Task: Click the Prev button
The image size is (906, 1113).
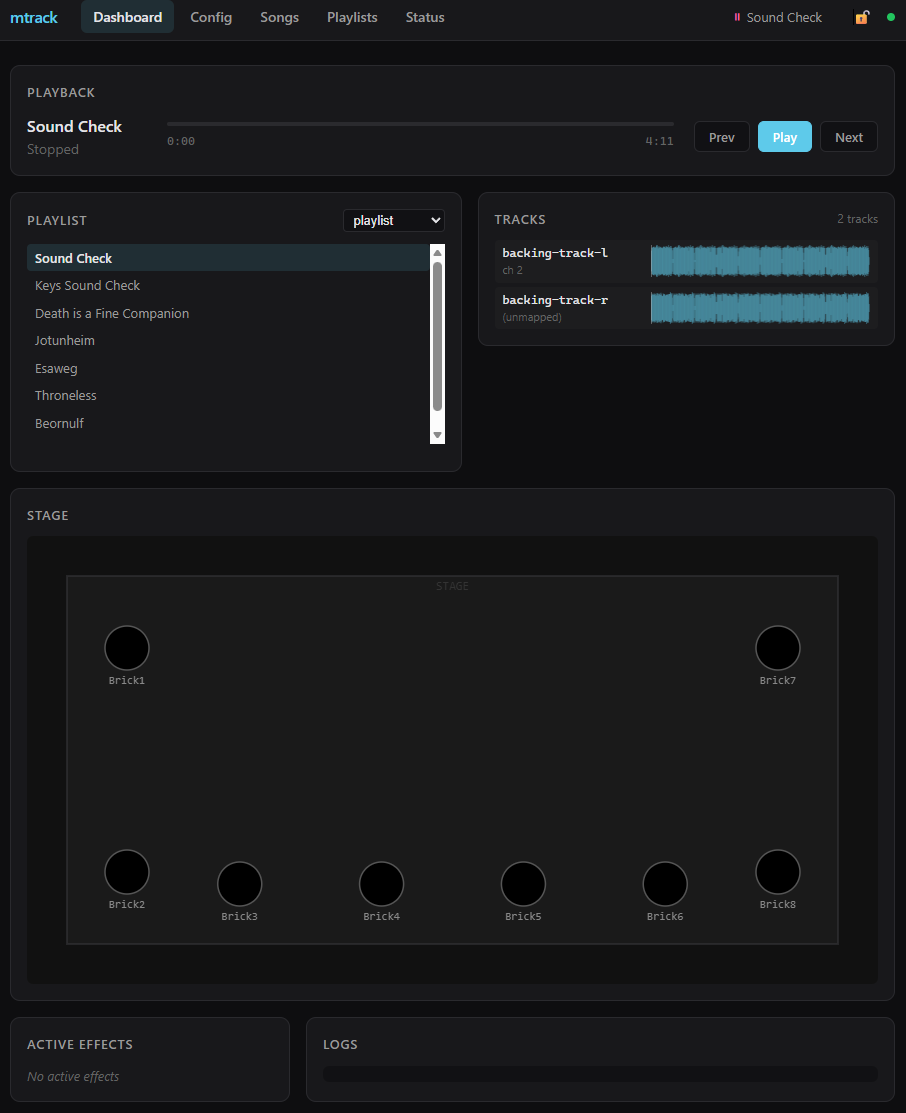Action: (x=721, y=136)
